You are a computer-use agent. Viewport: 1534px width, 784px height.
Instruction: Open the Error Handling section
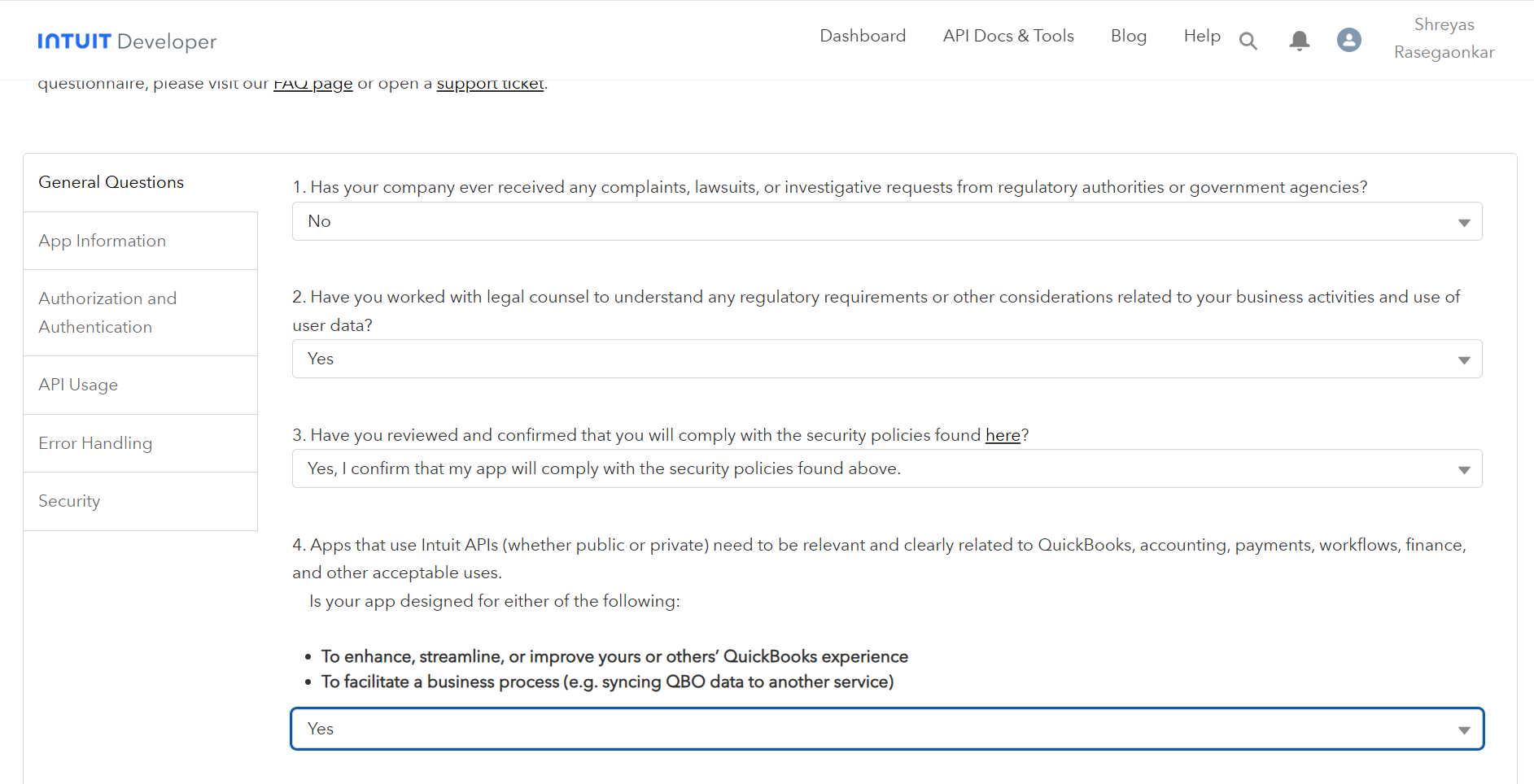click(95, 443)
